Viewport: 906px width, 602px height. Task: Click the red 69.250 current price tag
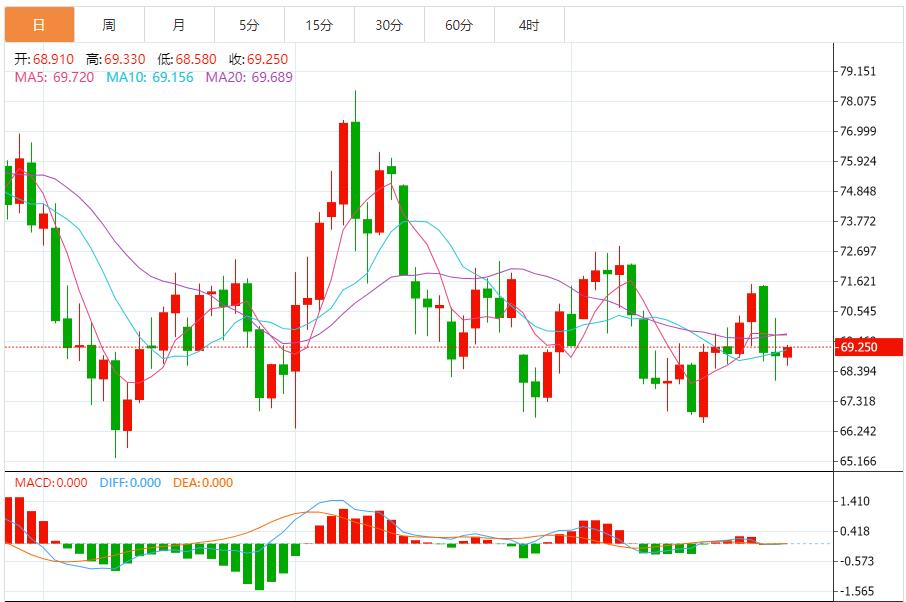[x=870, y=347]
